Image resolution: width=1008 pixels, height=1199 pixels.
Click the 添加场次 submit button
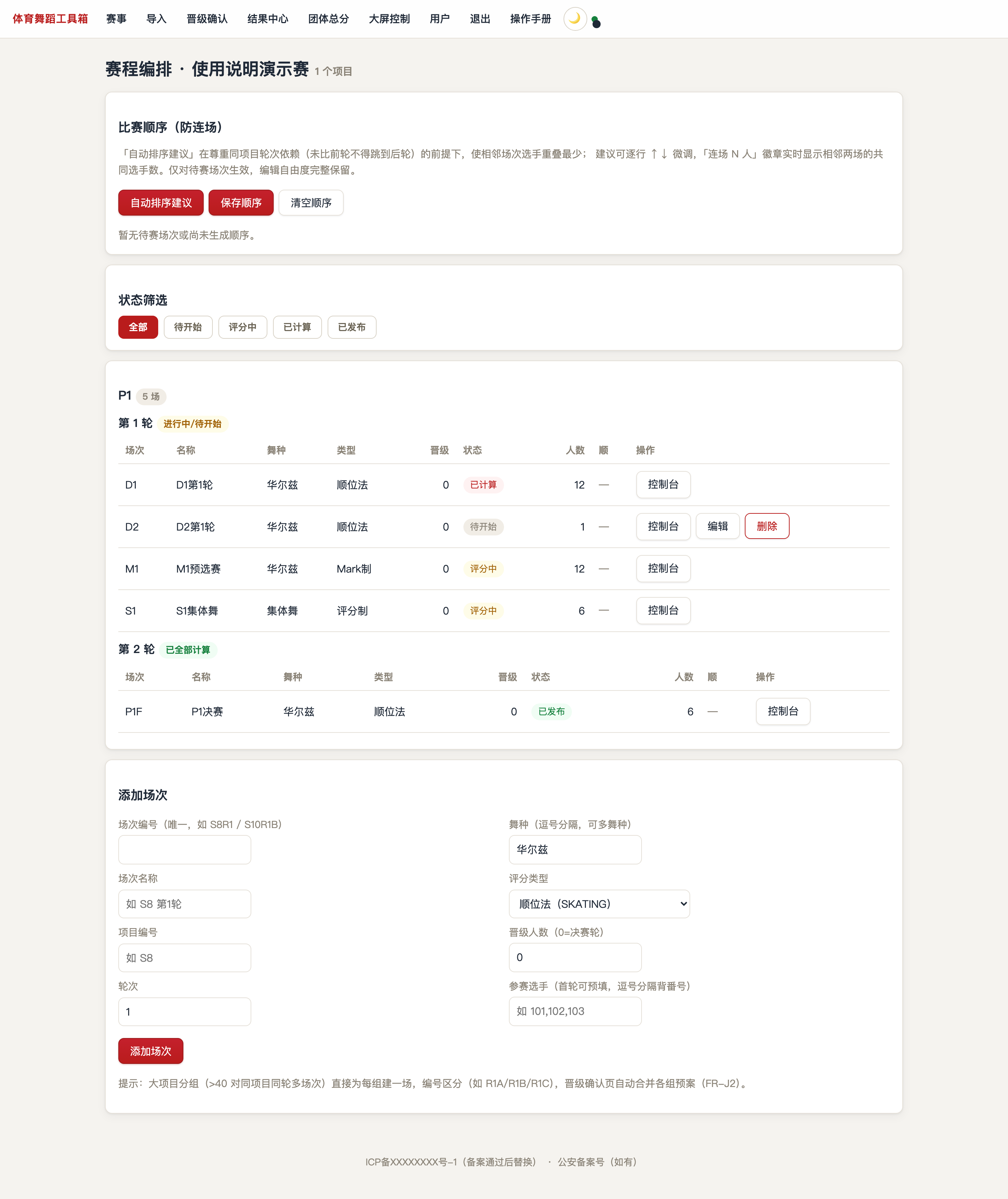150,1051
